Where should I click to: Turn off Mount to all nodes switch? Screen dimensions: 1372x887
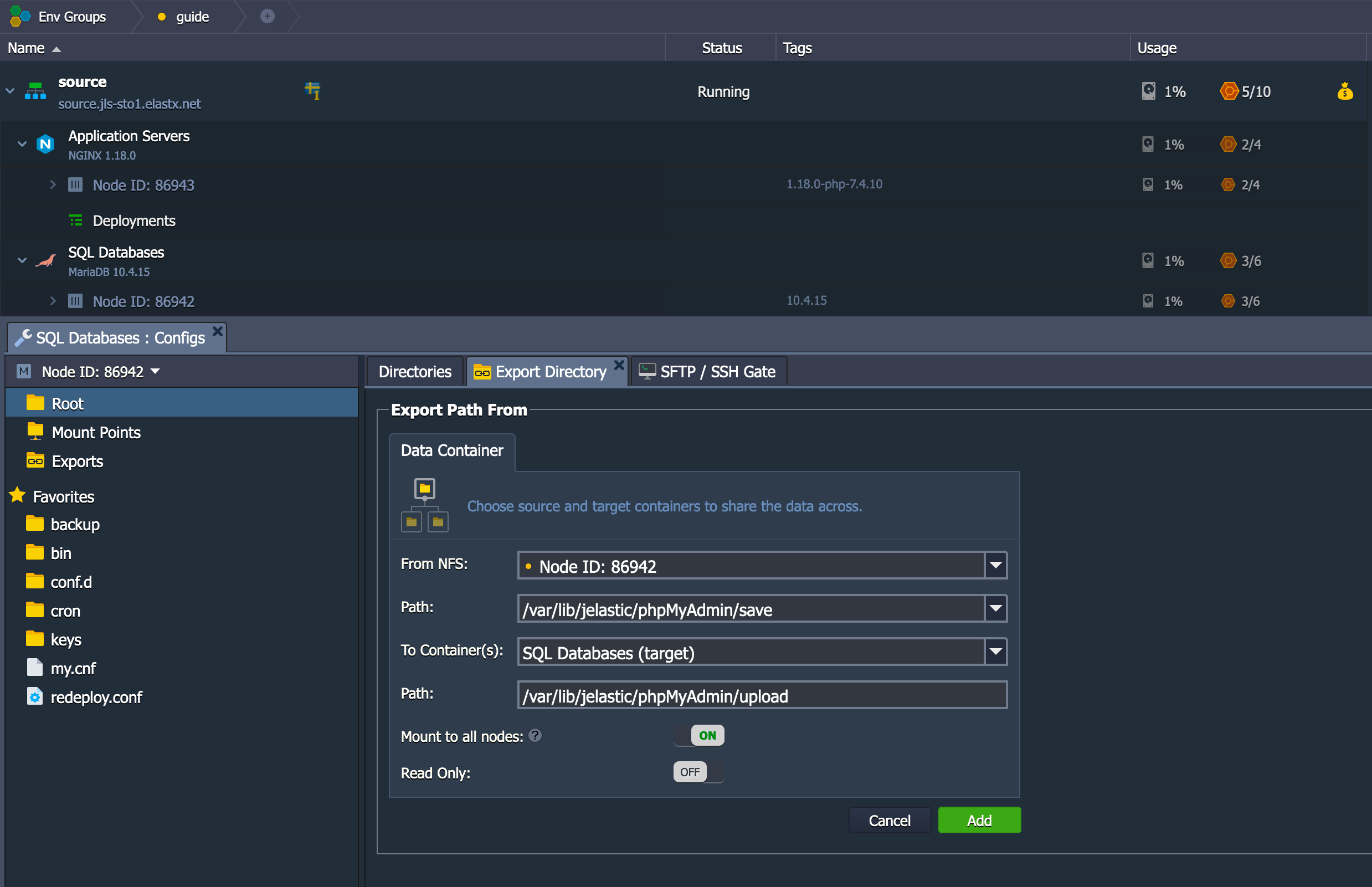[699, 736]
